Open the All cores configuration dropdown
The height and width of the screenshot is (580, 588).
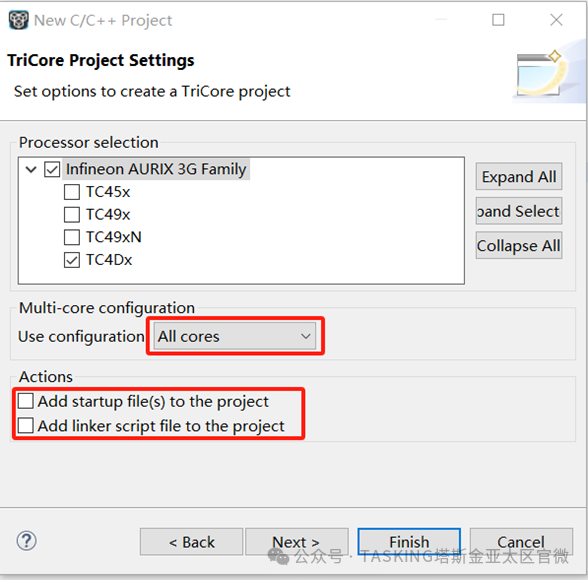[x=235, y=336]
